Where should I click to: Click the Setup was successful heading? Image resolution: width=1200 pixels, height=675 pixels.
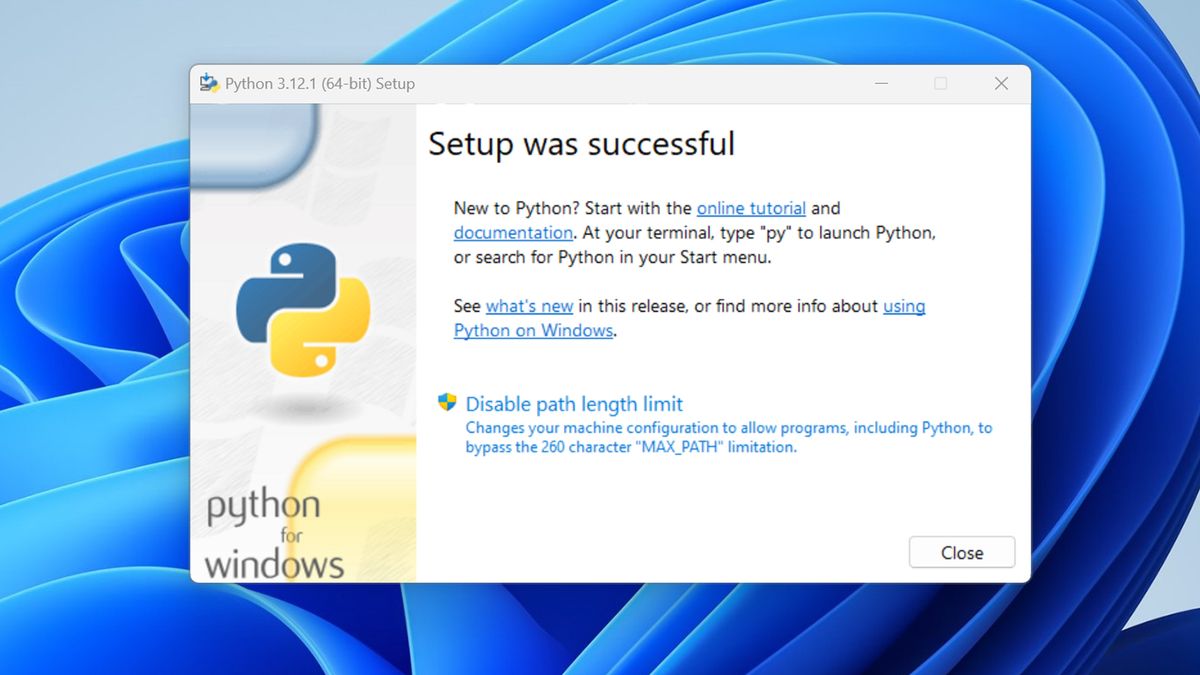pyautogui.click(x=580, y=144)
